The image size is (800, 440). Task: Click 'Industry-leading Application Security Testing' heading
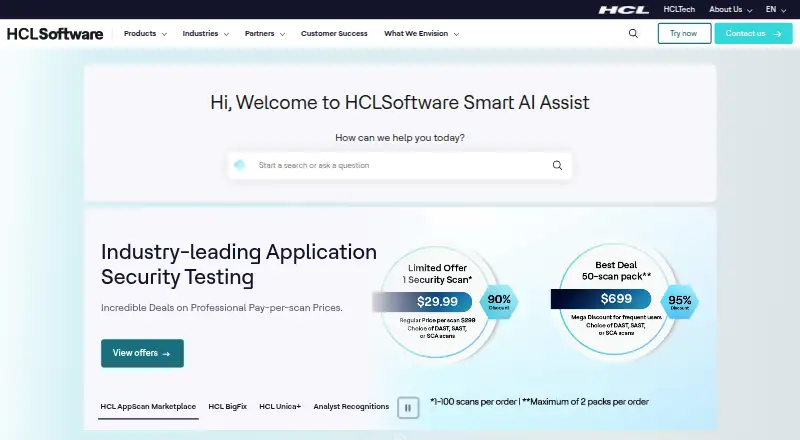coord(239,264)
